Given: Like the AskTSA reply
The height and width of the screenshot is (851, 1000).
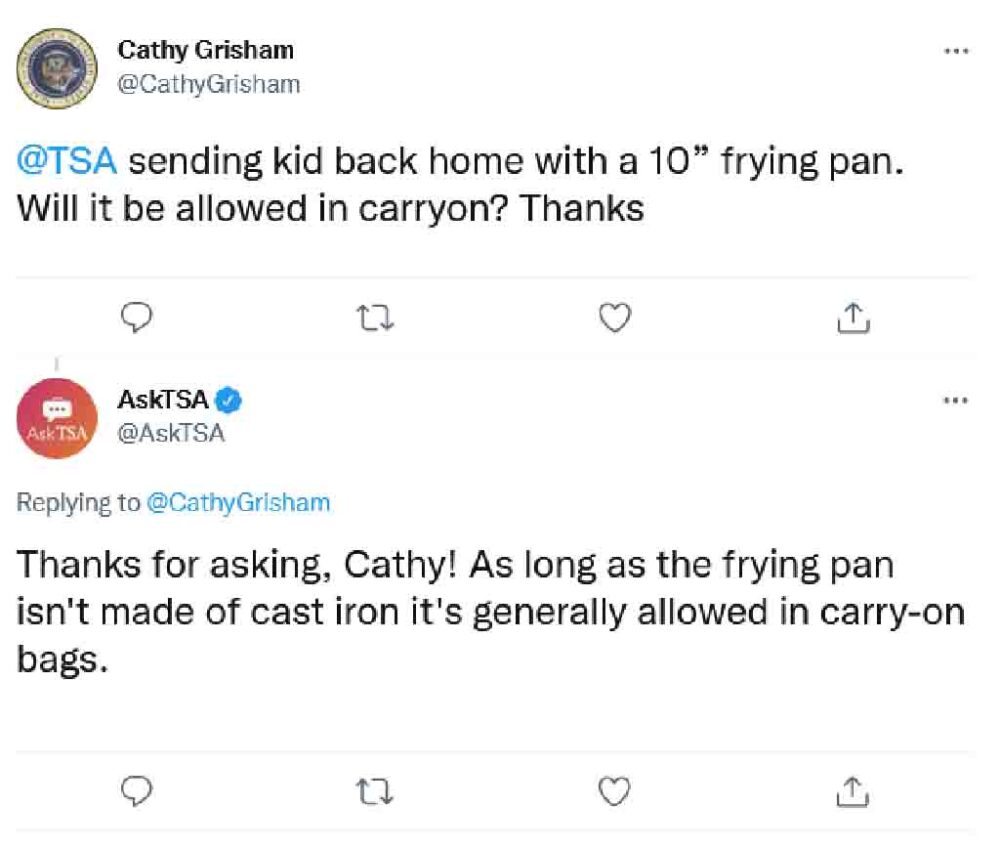Looking at the screenshot, I should [x=615, y=791].
